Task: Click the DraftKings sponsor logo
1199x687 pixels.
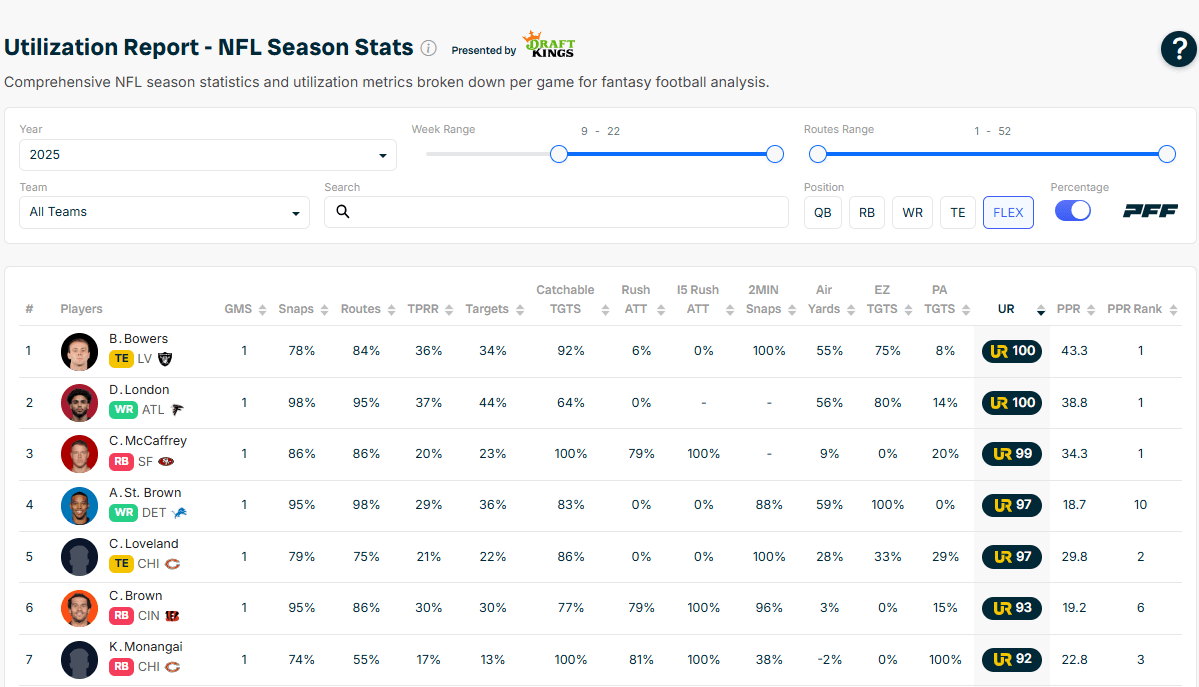Action: tap(552, 45)
